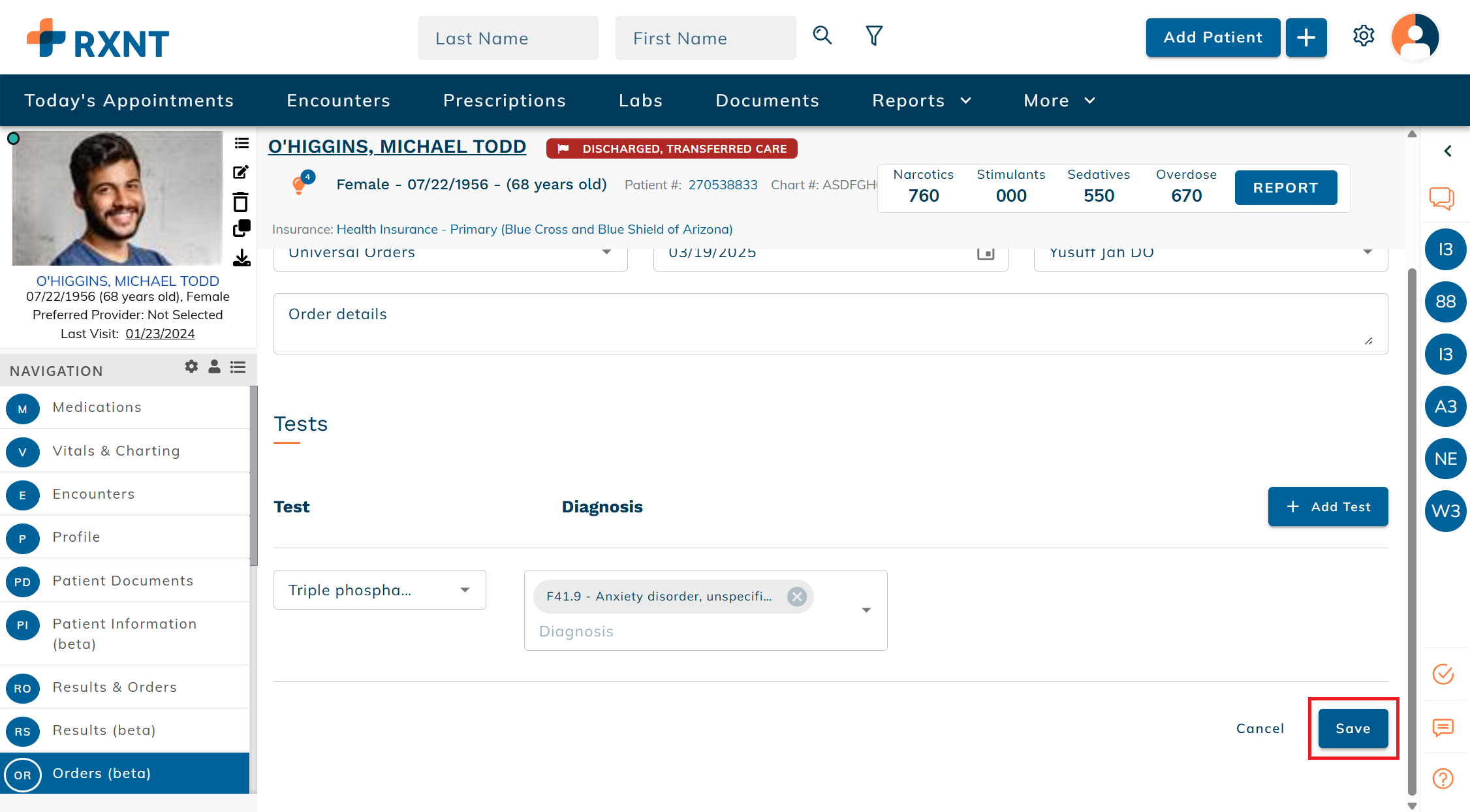Click the A3 circle in right sidebar
Image resolution: width=1470 pixels, height=812 pixels.
click(x=1446, y=407)
